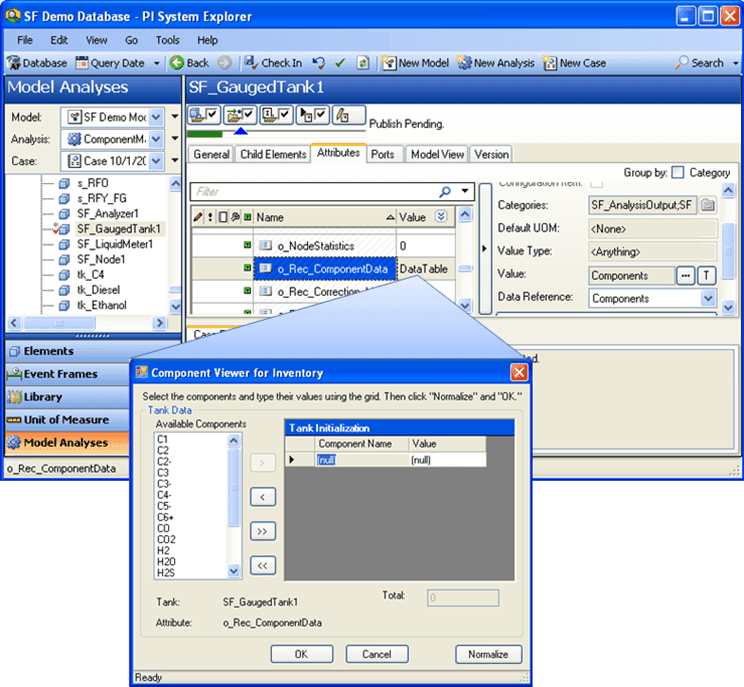Select tk_Diesel in the tree

pyautogui.click(x=99, y=290)
